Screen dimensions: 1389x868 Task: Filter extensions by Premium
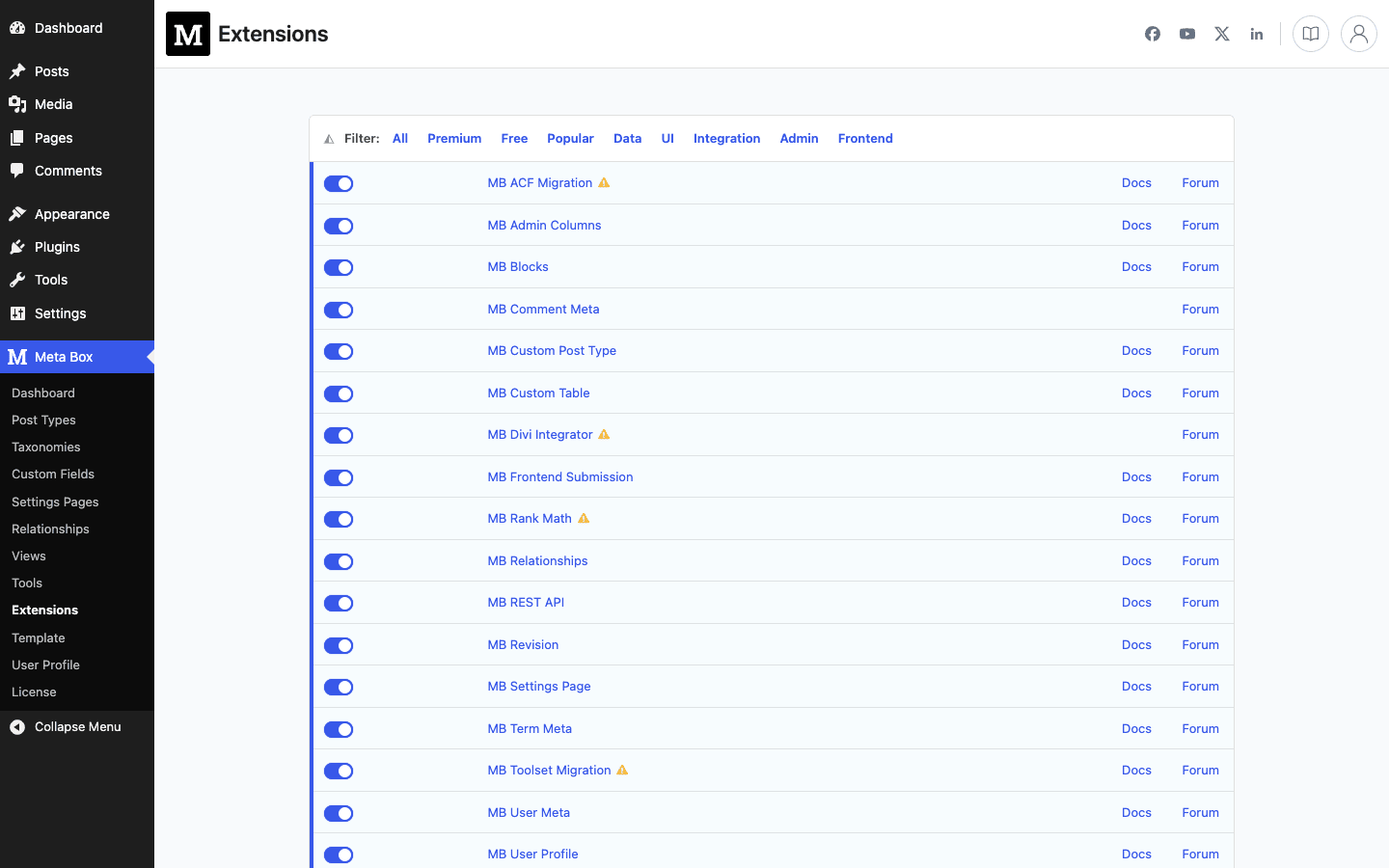coord(454,138)
